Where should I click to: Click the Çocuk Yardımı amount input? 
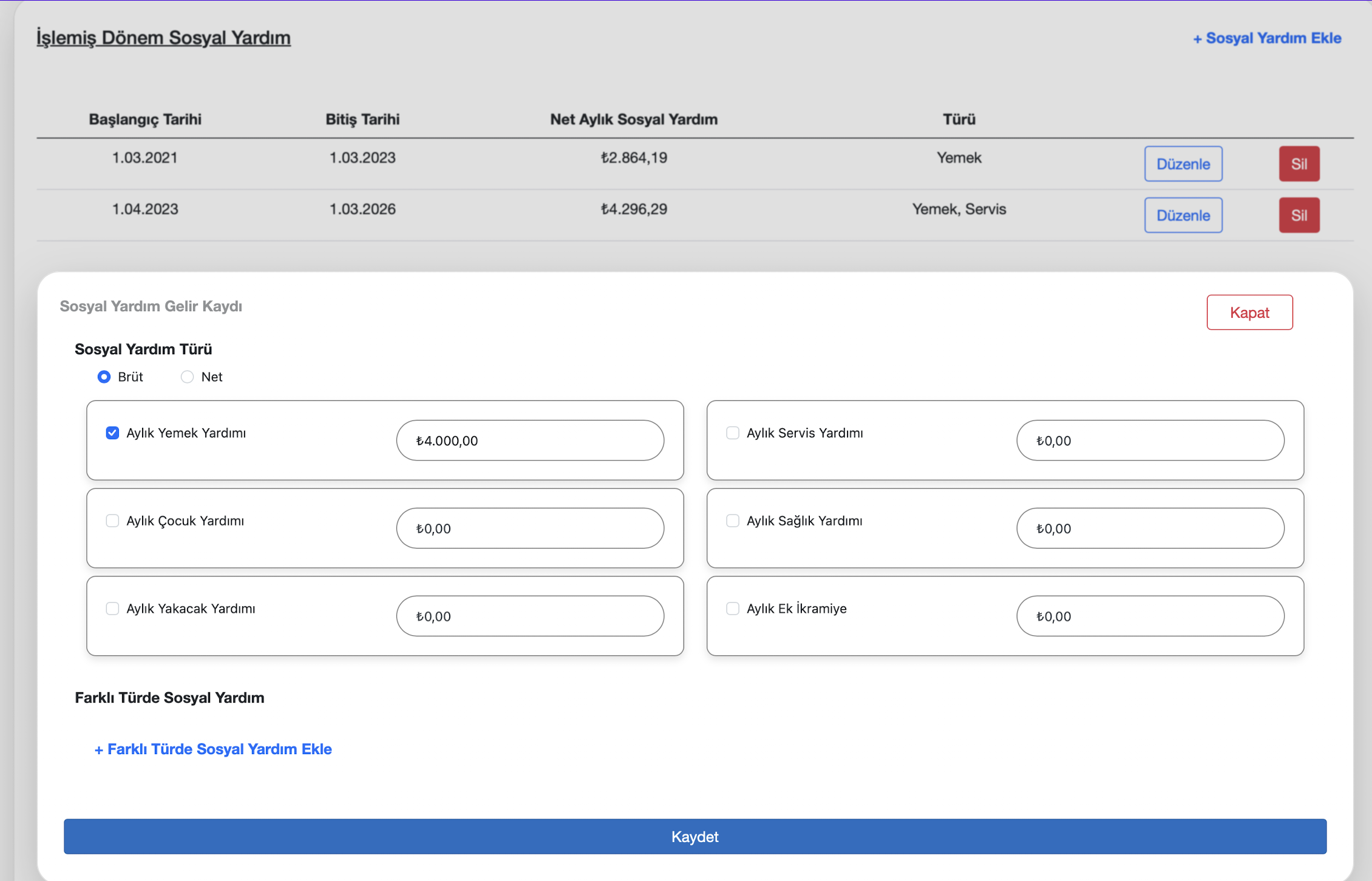pos(530,528)
